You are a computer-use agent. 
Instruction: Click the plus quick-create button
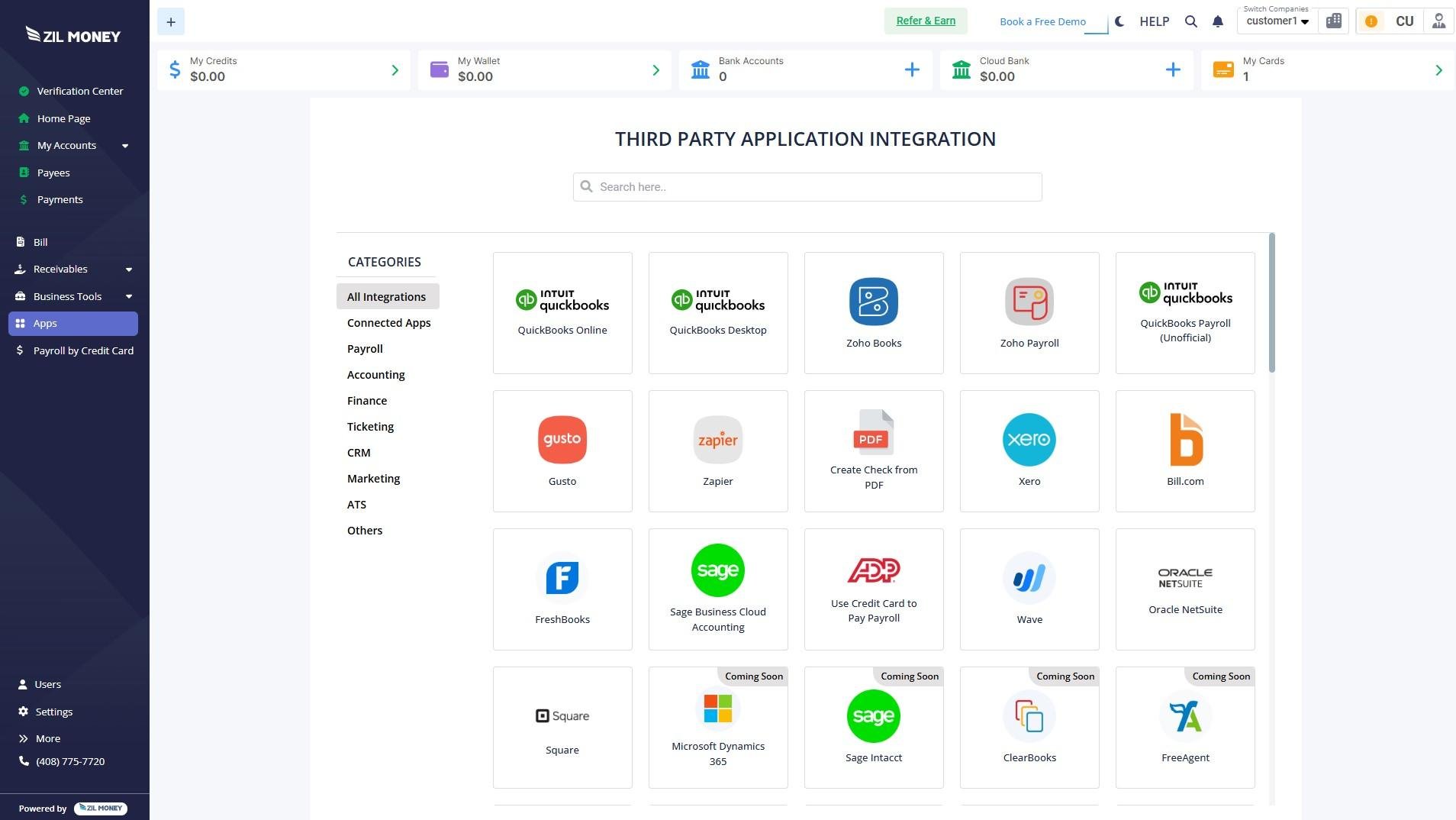point(171,22)
